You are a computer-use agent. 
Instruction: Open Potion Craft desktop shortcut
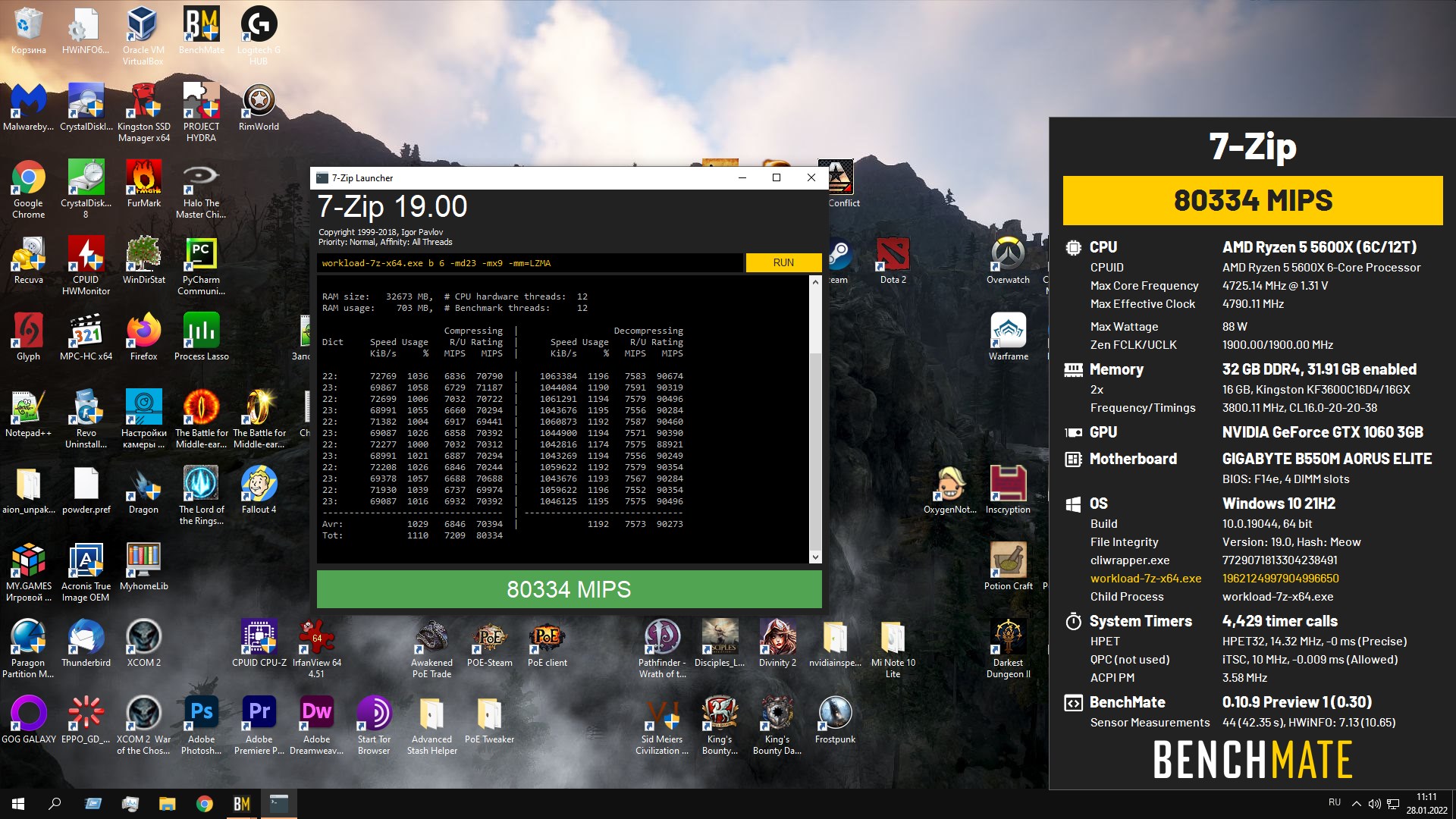[1008, 566]
